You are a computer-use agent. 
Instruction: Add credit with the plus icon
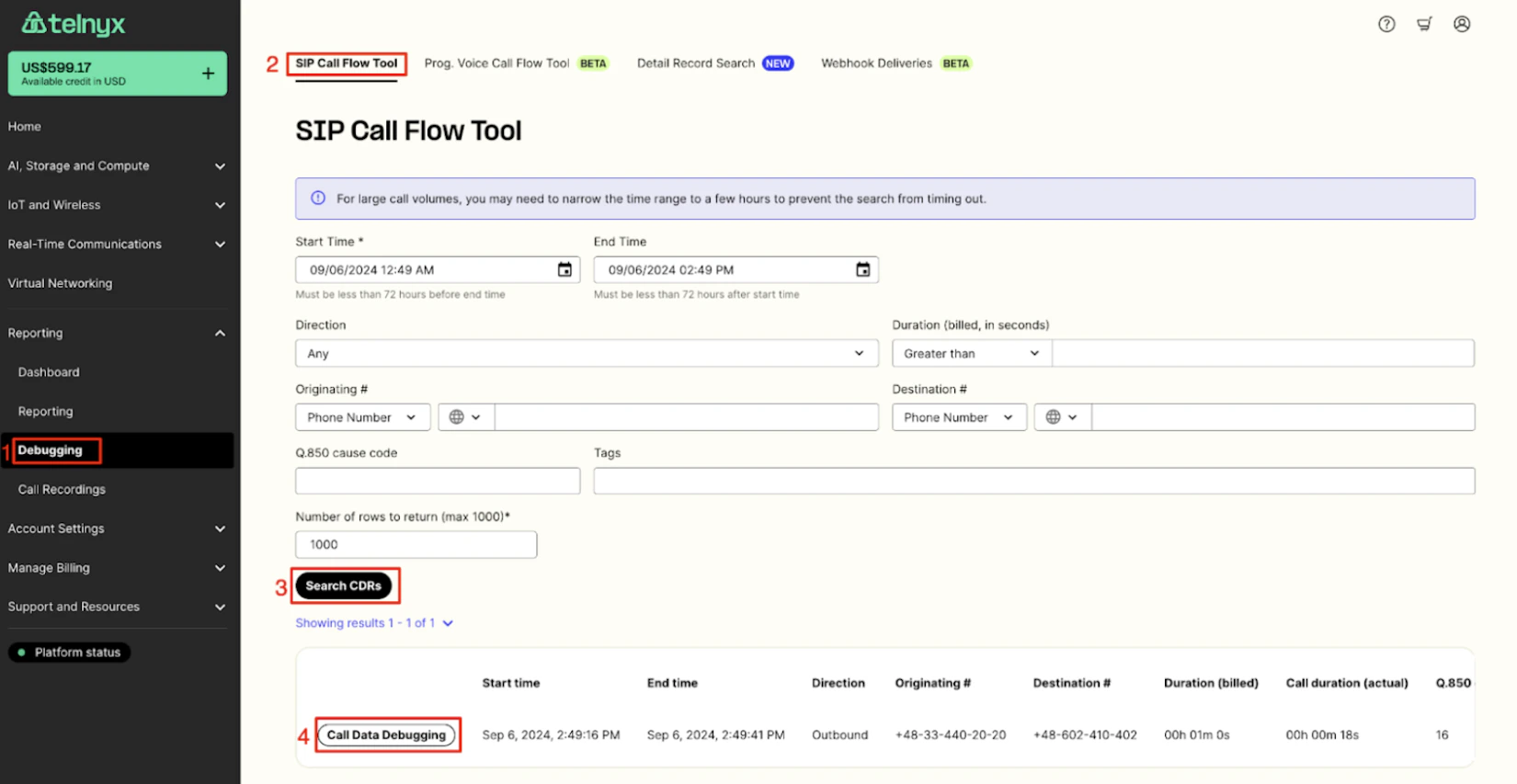[x=208, y=74]
